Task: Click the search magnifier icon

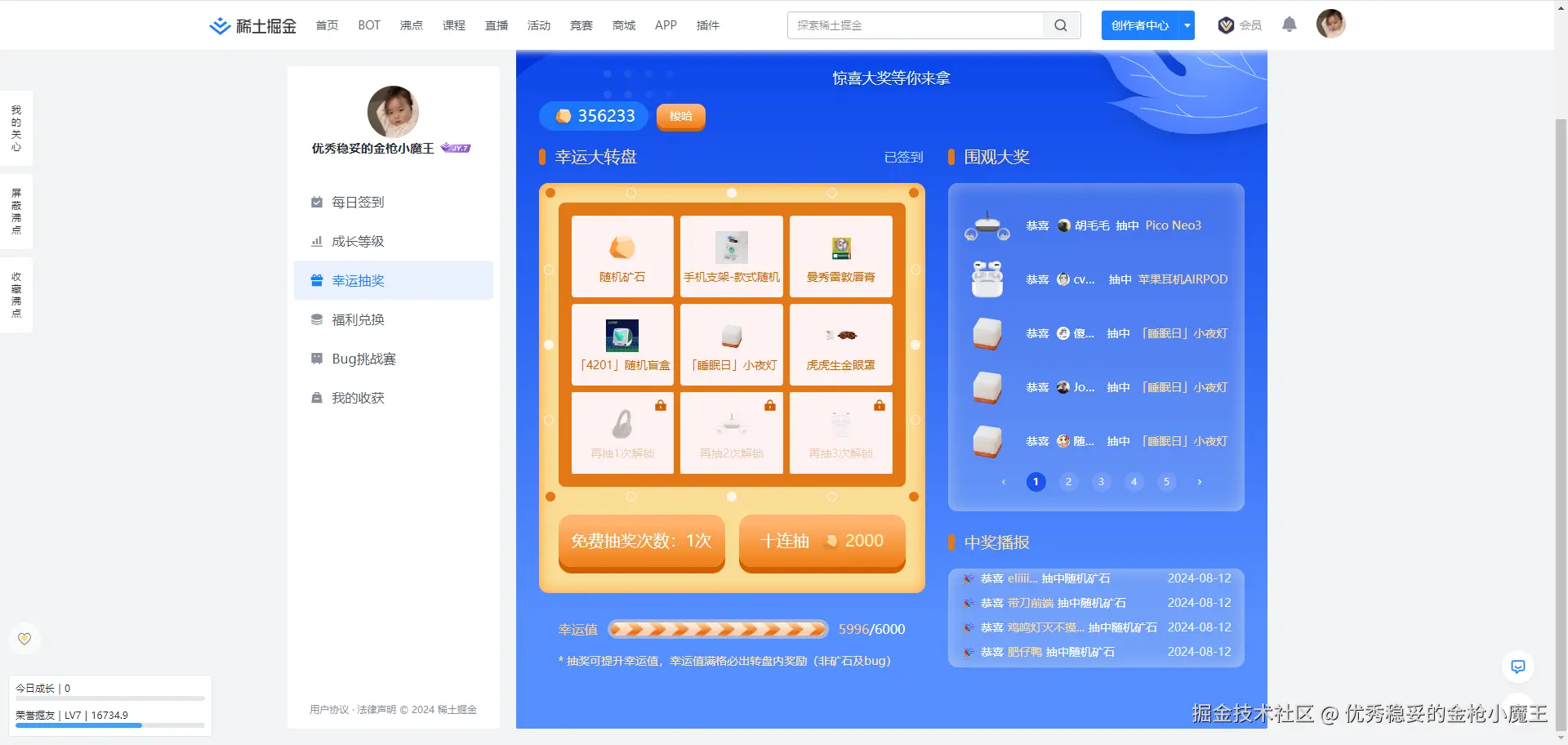Action: click(x=1060, y=25)
